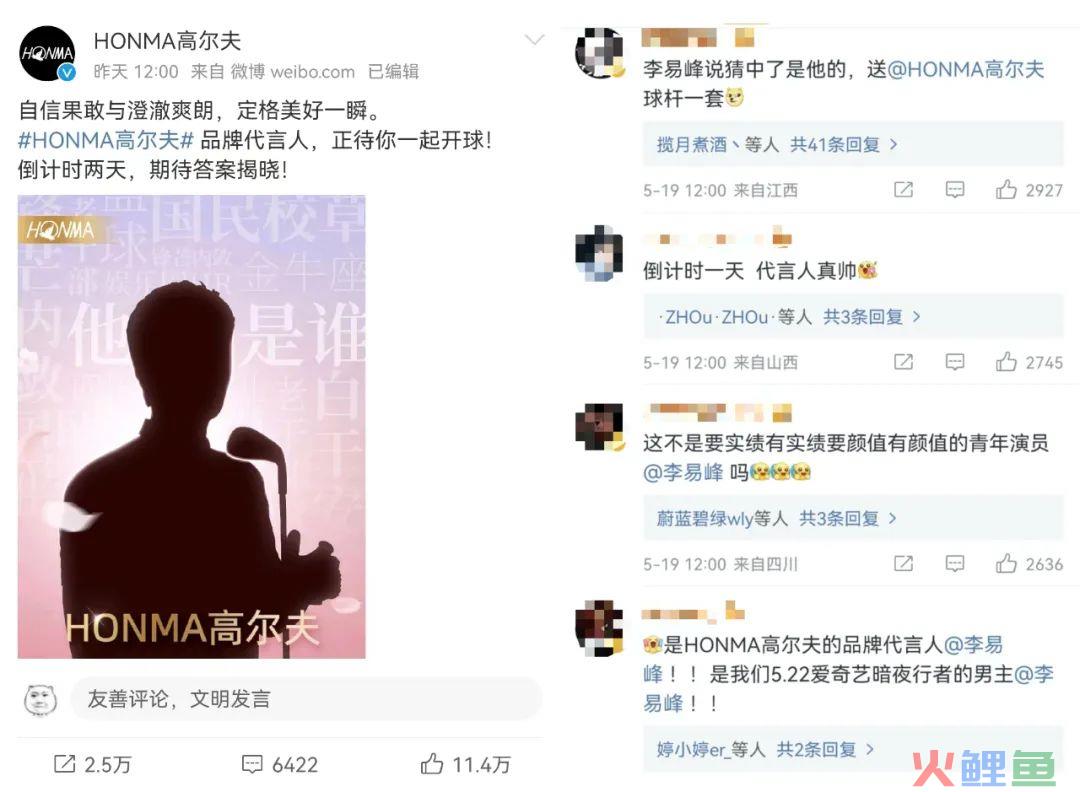Reply to the comment from 山西
The width and height of the screenshot is (1080, 792).
point(955,362)
